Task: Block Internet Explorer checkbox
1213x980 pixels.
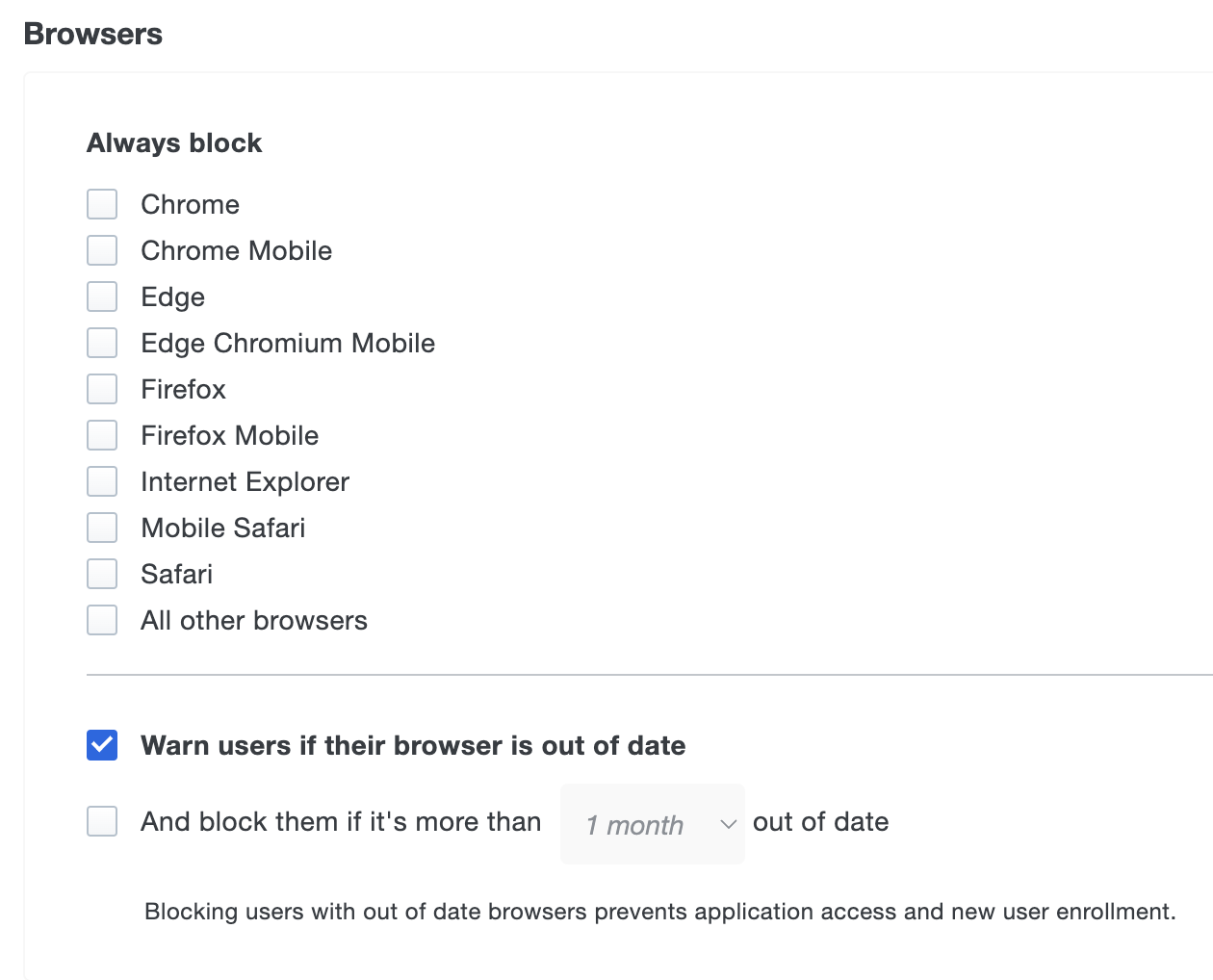Action: (x=102, y=481)
